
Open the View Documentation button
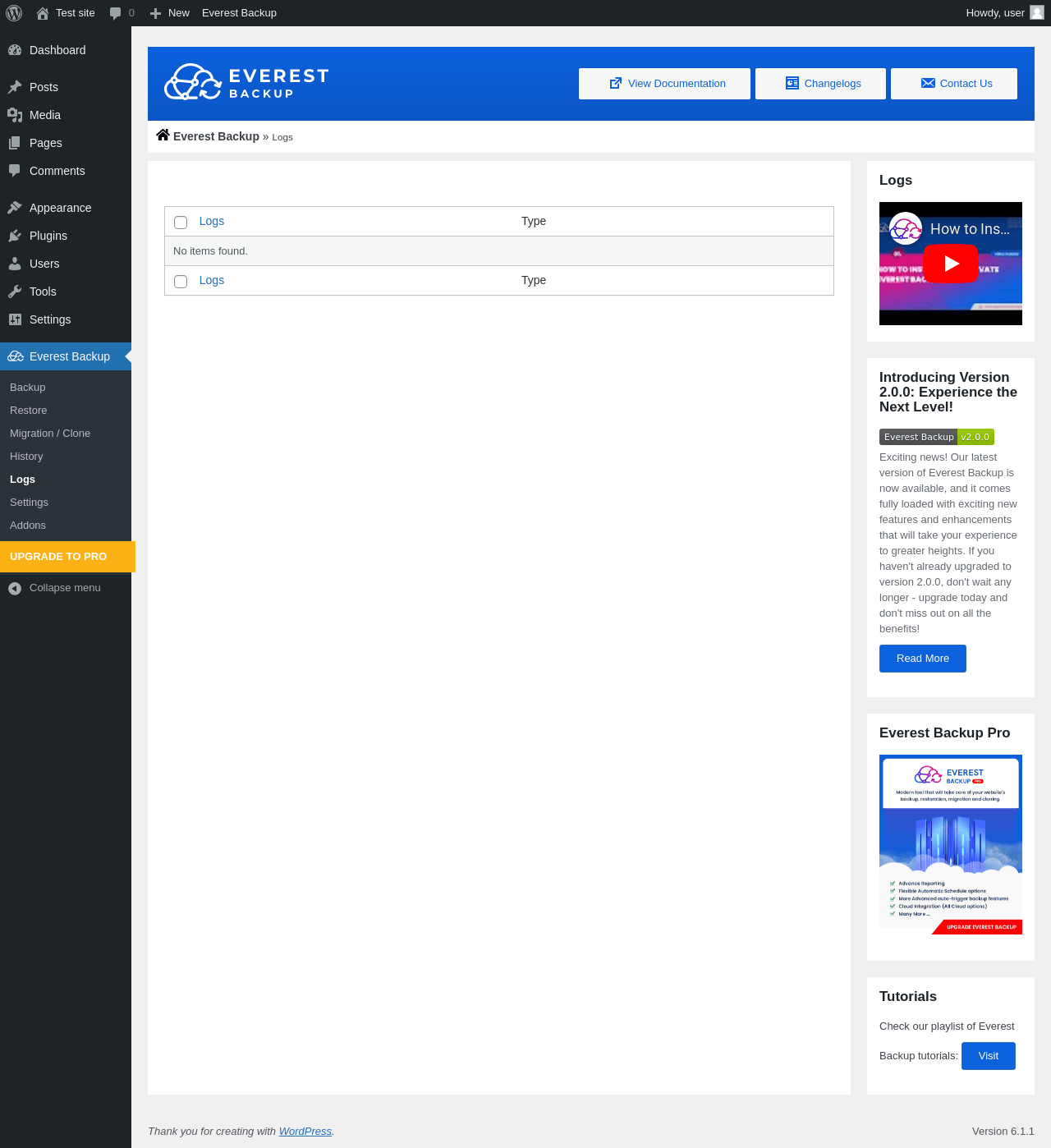point(664,84)
